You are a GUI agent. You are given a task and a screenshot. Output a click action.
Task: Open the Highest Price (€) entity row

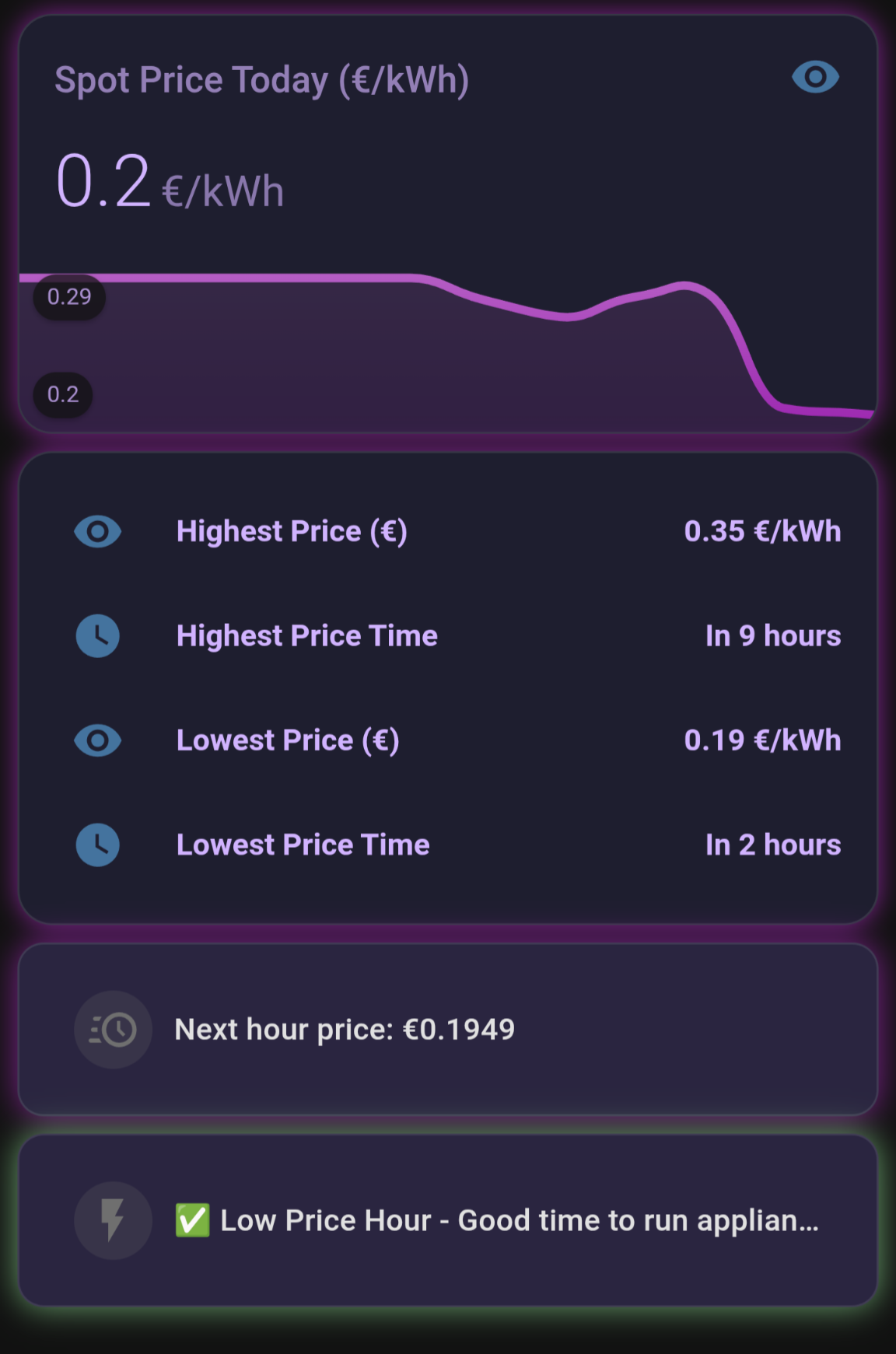(x=448, y=531)
